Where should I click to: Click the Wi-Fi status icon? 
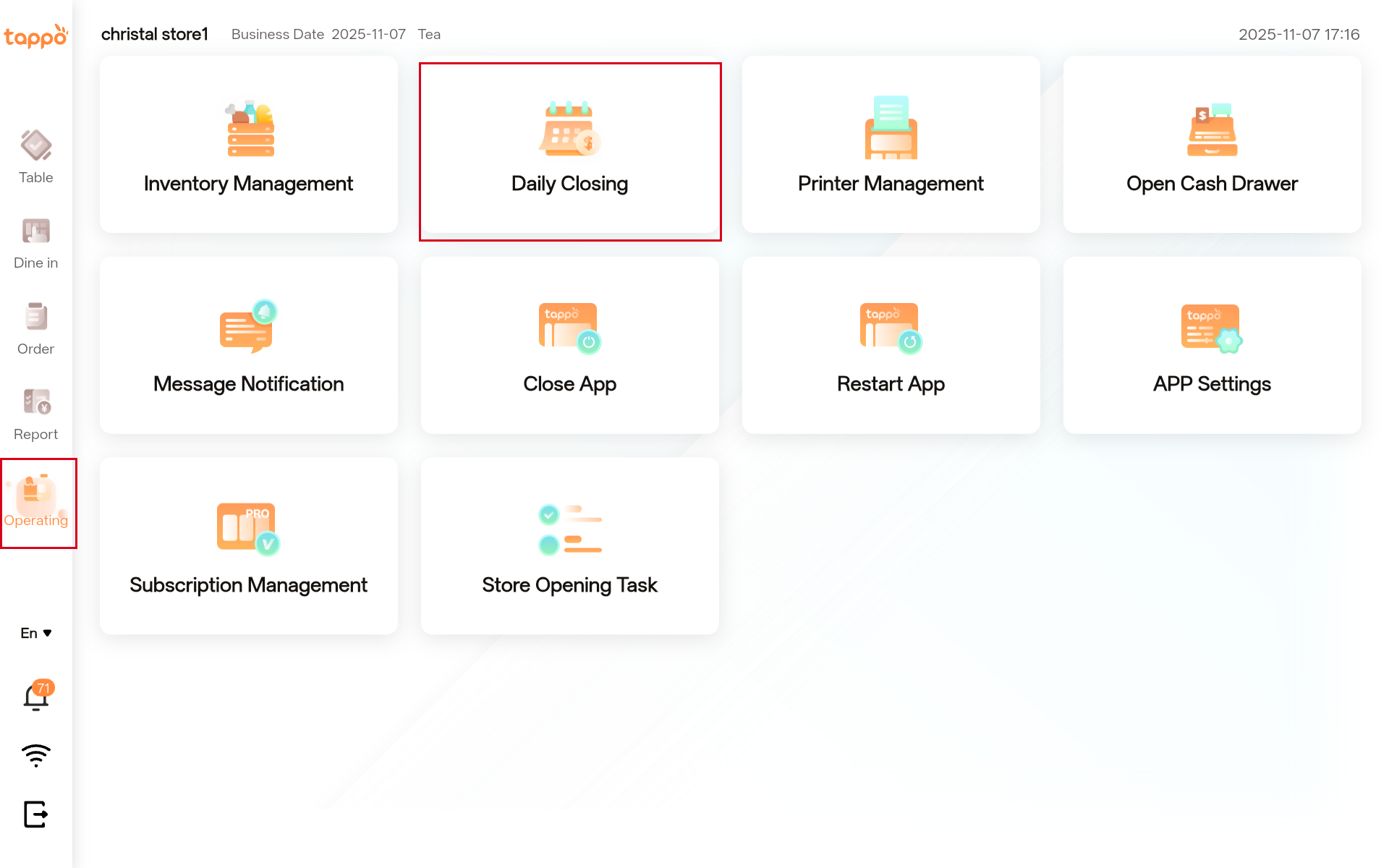point(35,755)
